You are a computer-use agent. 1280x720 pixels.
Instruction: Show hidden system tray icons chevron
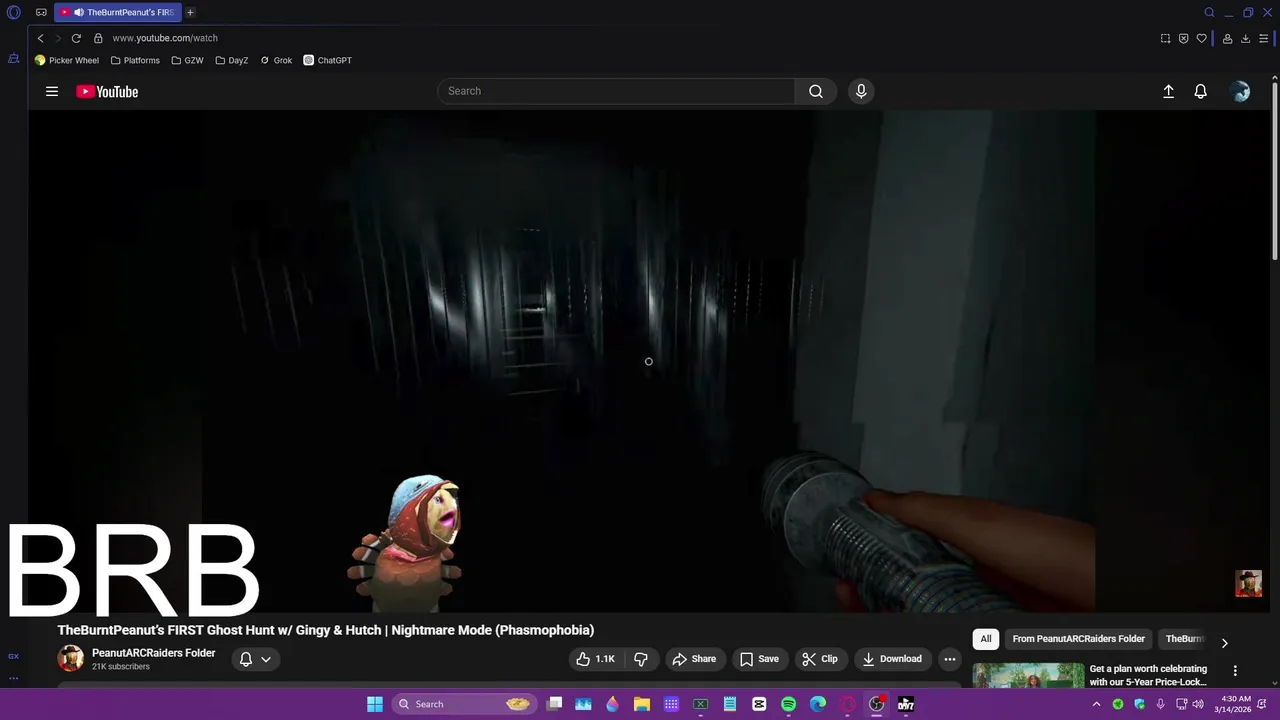click(1096, 704)
